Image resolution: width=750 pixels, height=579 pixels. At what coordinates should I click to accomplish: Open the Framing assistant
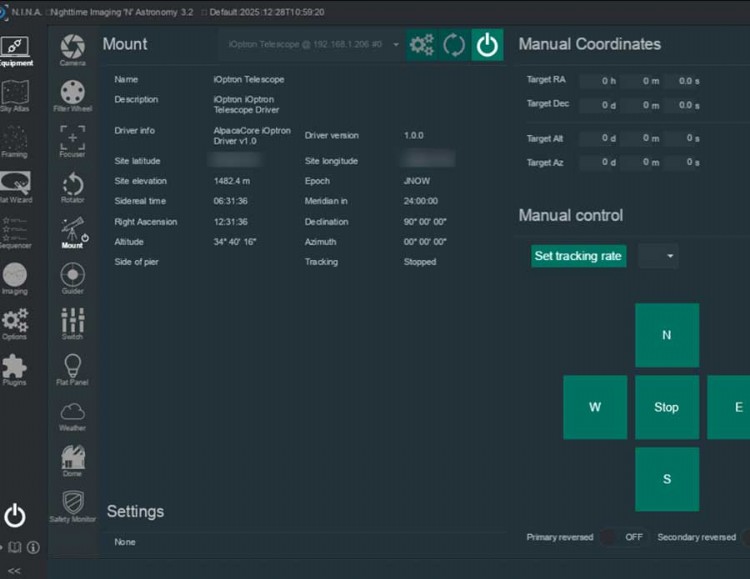point(14,142)
